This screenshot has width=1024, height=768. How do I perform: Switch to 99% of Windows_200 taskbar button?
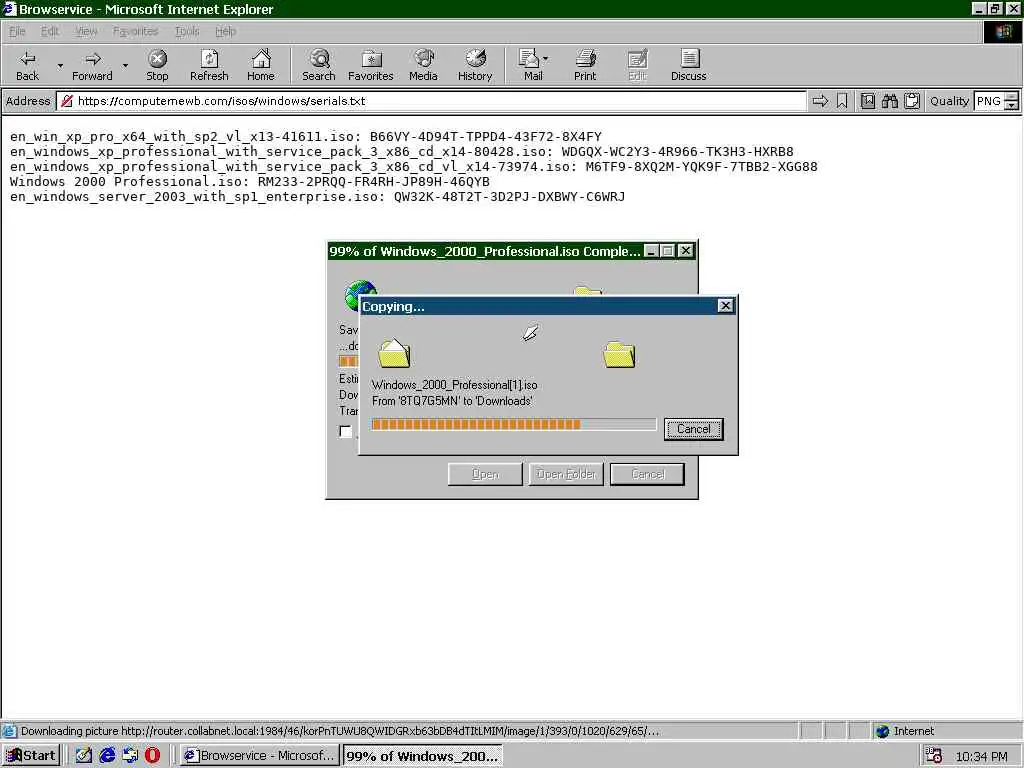point(423,756)
